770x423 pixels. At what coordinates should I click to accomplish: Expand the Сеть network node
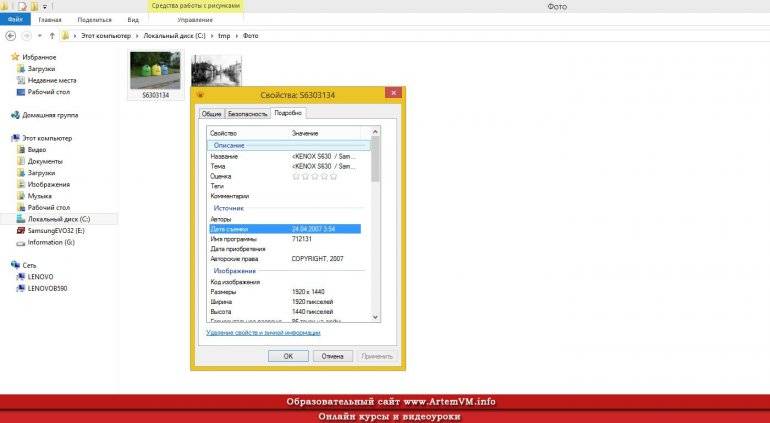tap(6, 265)
